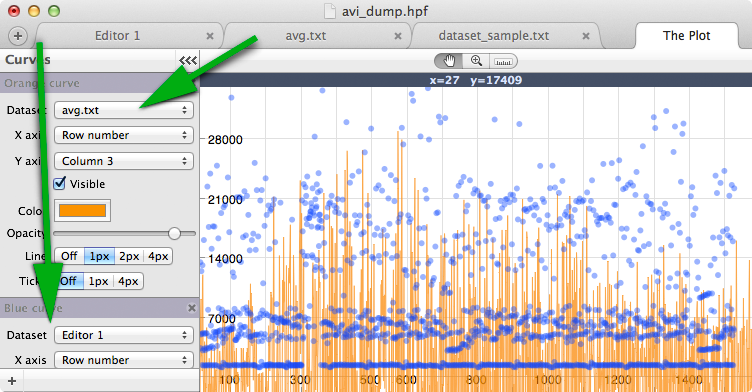Click the Curves panel title

(28, 60)
